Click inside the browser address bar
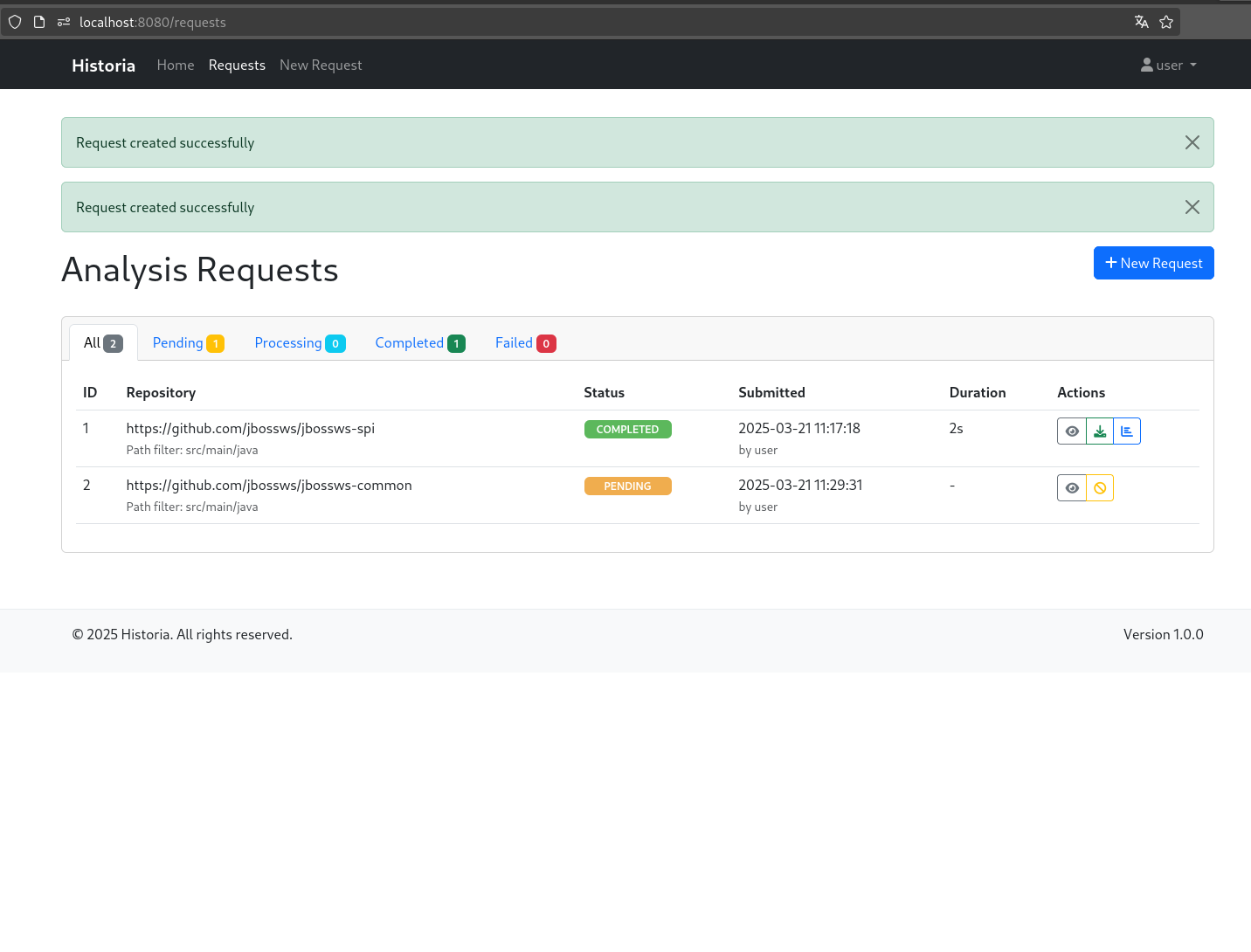This screenshot has height=952, width=1251. pos(349,22)
